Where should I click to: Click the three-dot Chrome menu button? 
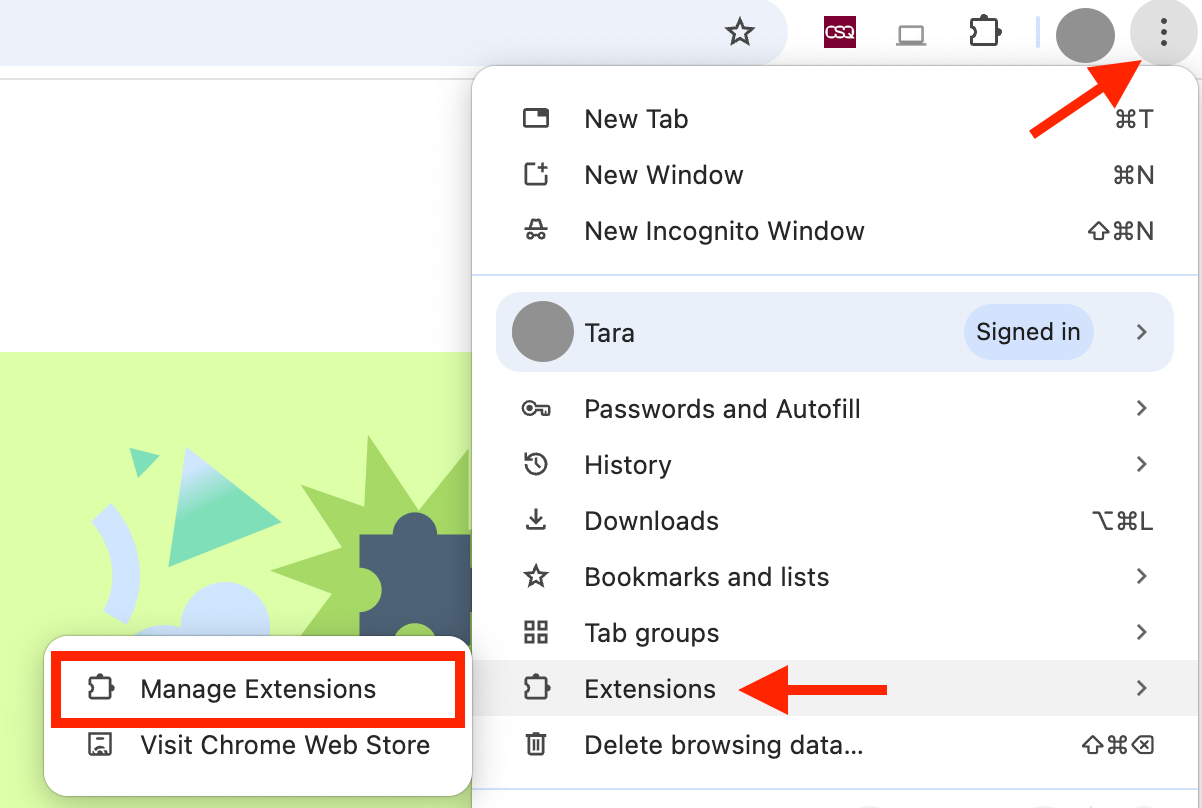[x=1163, y=35]
